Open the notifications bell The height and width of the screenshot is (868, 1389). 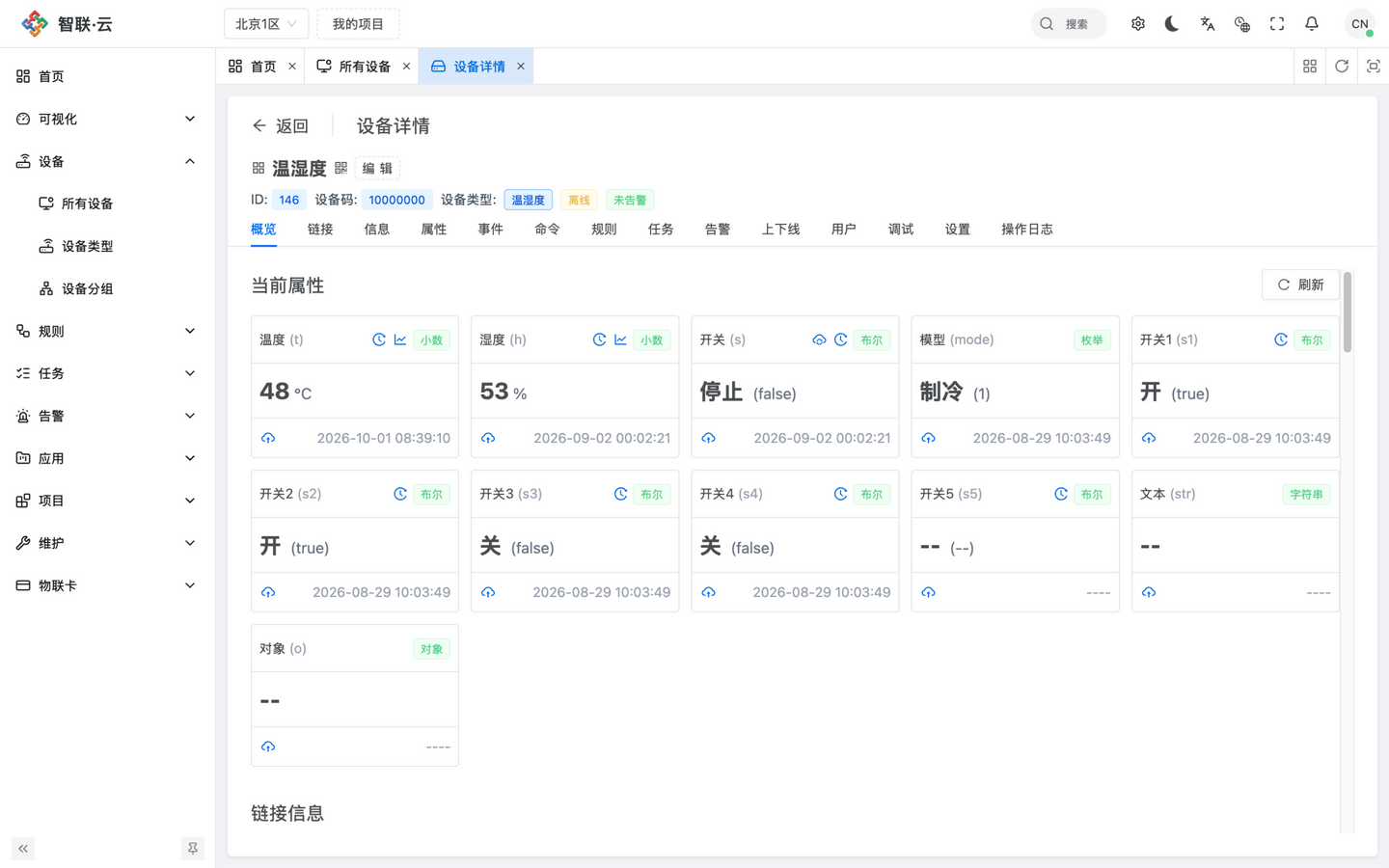pos(1312,24)
